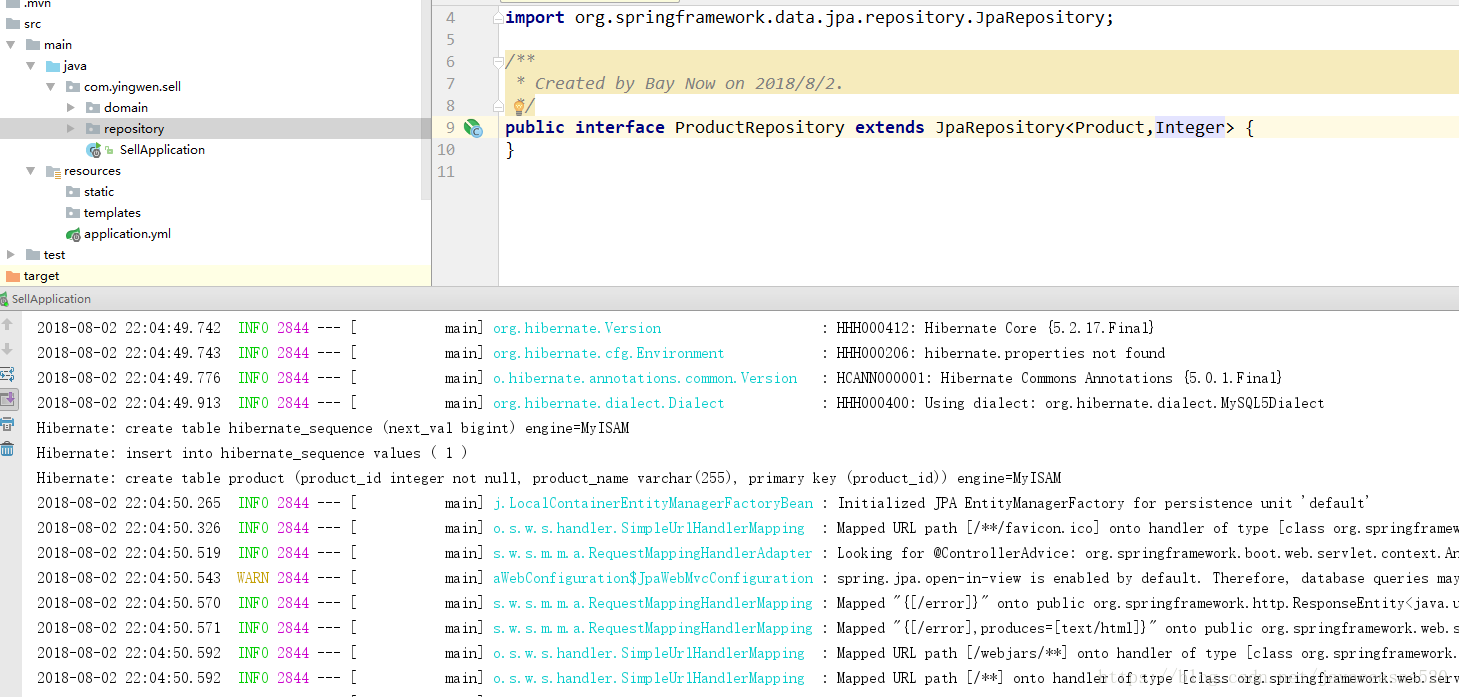Open application.yml in project tree

pos(127,234)
